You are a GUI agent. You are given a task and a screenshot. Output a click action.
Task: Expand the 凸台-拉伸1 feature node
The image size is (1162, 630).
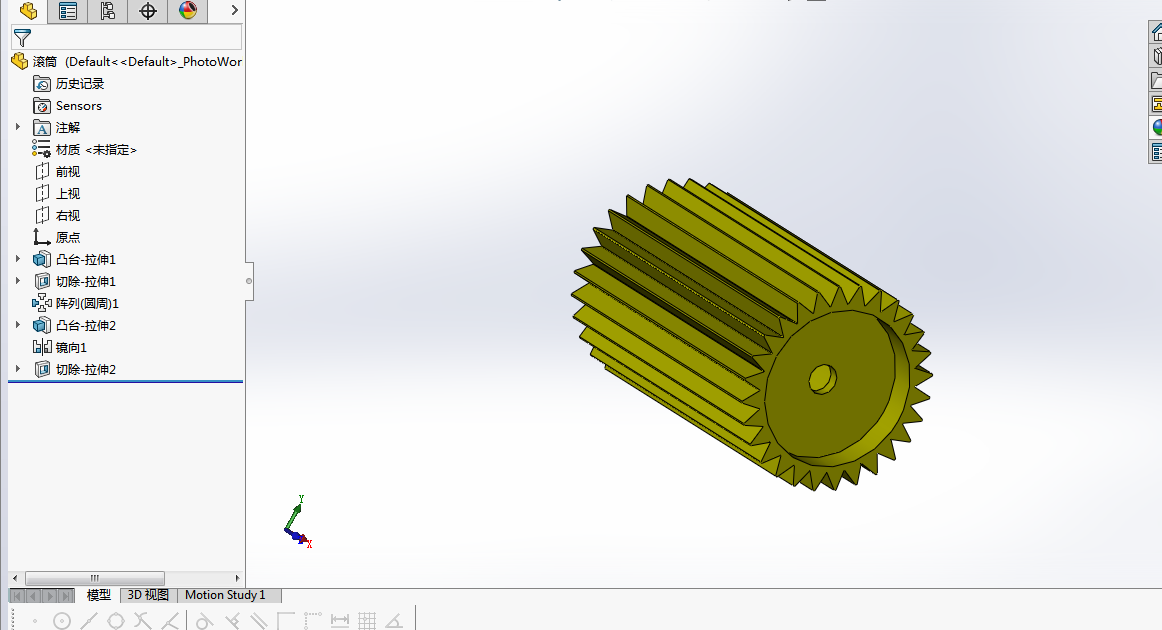coord(18,259)
